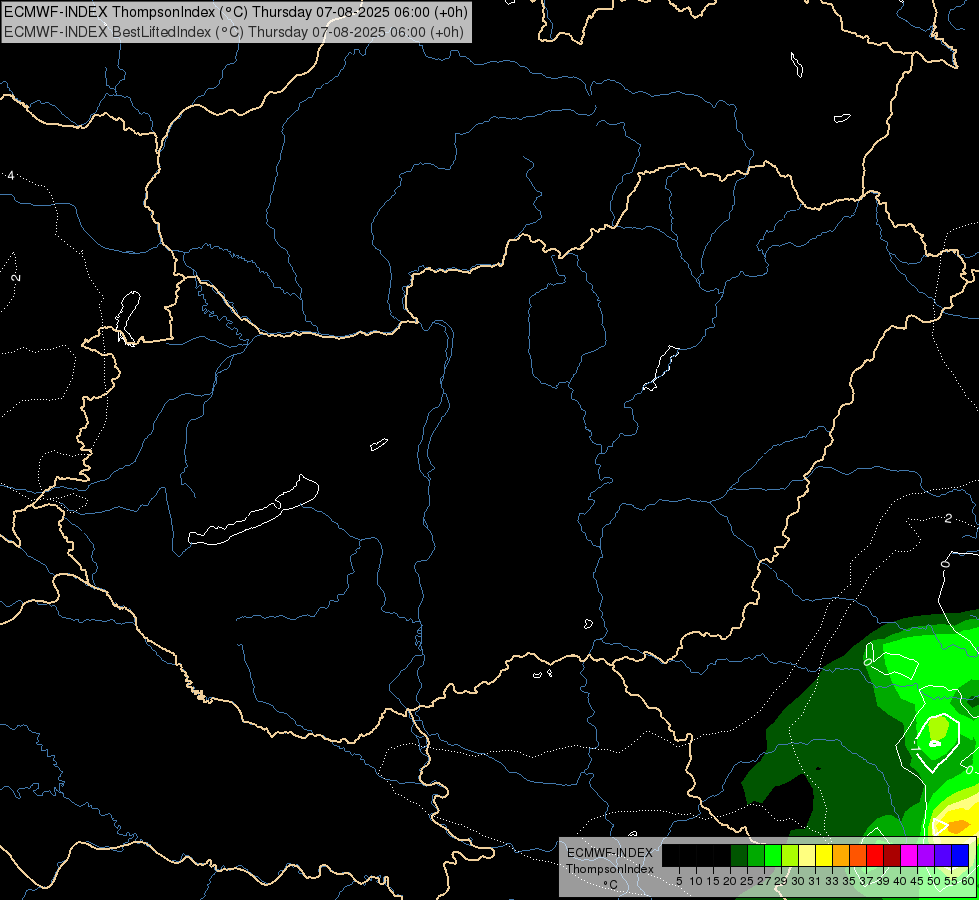Pick the lime 29–30 legend swatch
Screen dimensions: 979x900
[790, 855]
